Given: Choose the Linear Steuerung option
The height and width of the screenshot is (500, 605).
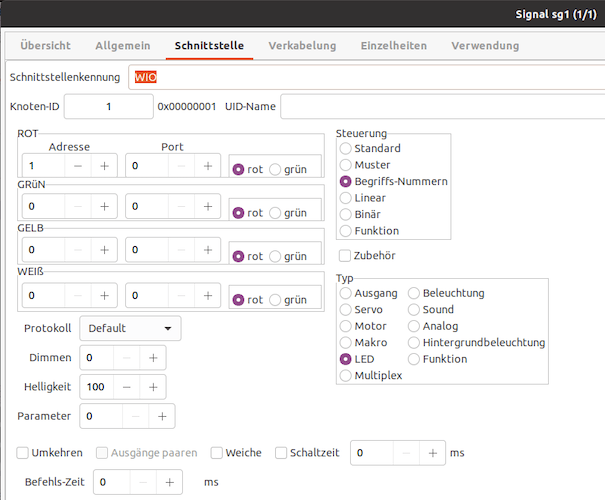Looking at the screenshot, I should [x=346, y=198].
